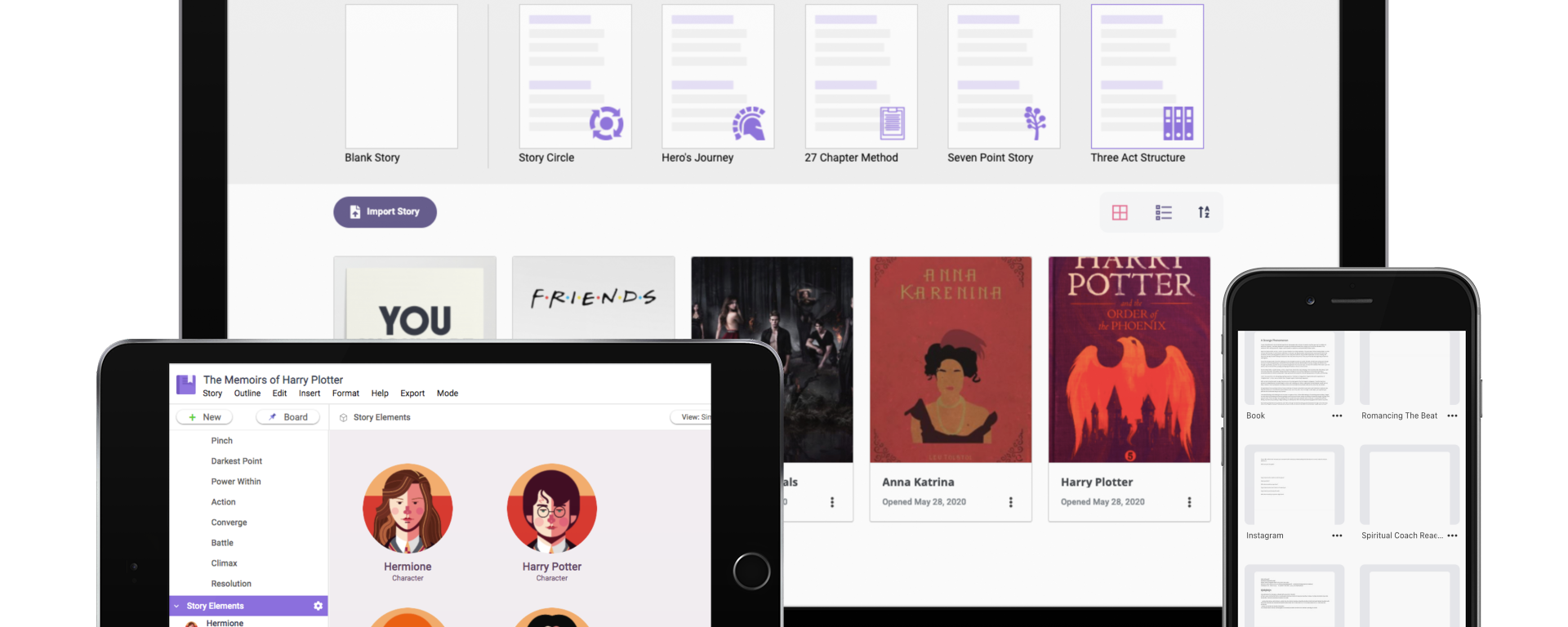
Task: Open the Anna Katrina story cover
Action: click(x=951, y=360)
